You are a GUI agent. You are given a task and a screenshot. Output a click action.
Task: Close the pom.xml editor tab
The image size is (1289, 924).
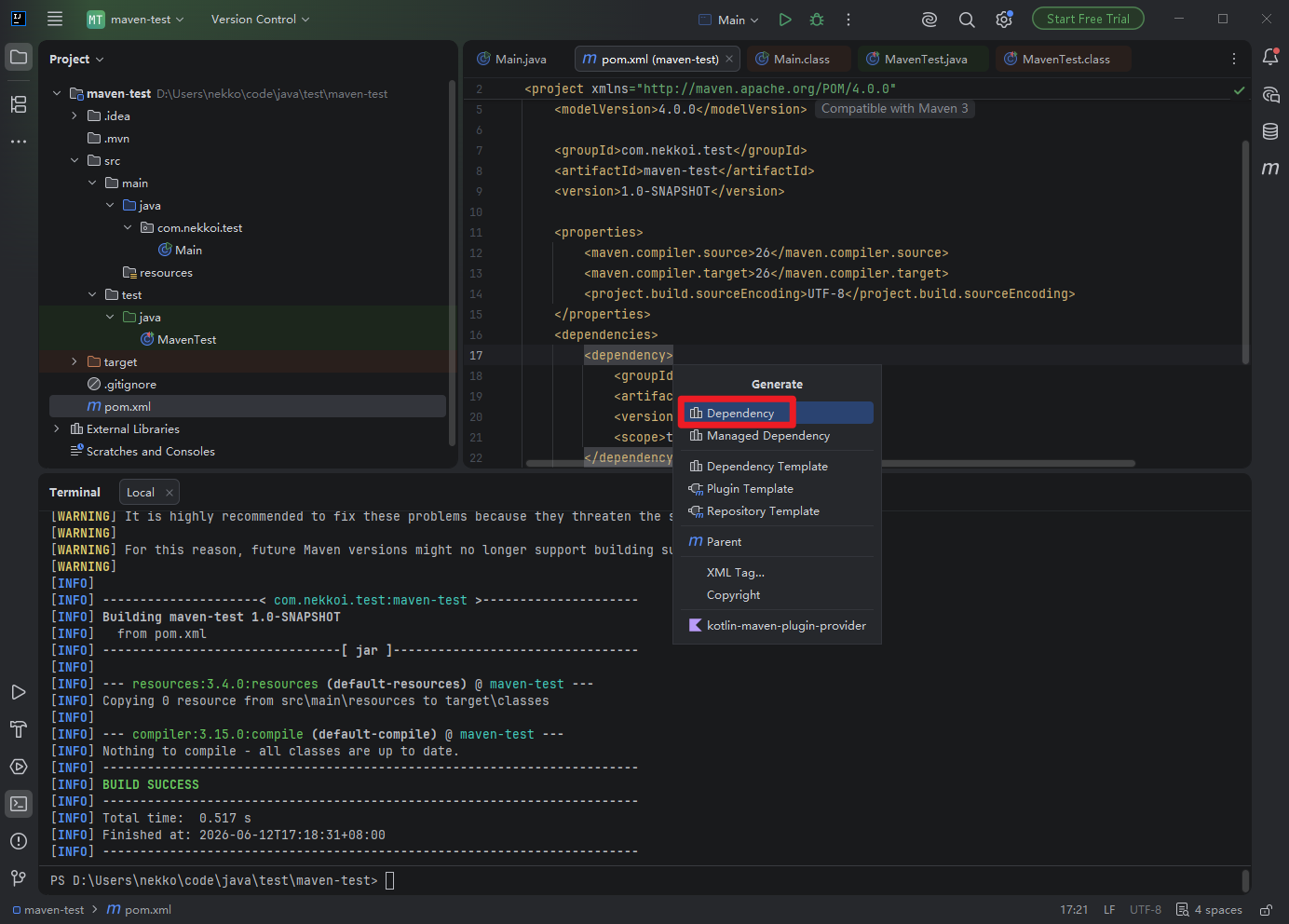point(729,59)
